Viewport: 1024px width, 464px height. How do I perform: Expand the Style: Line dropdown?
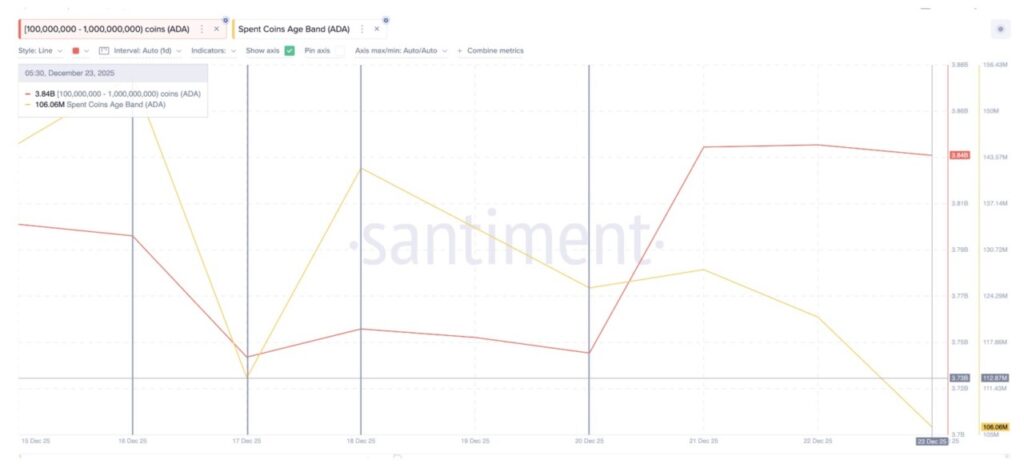41,50
